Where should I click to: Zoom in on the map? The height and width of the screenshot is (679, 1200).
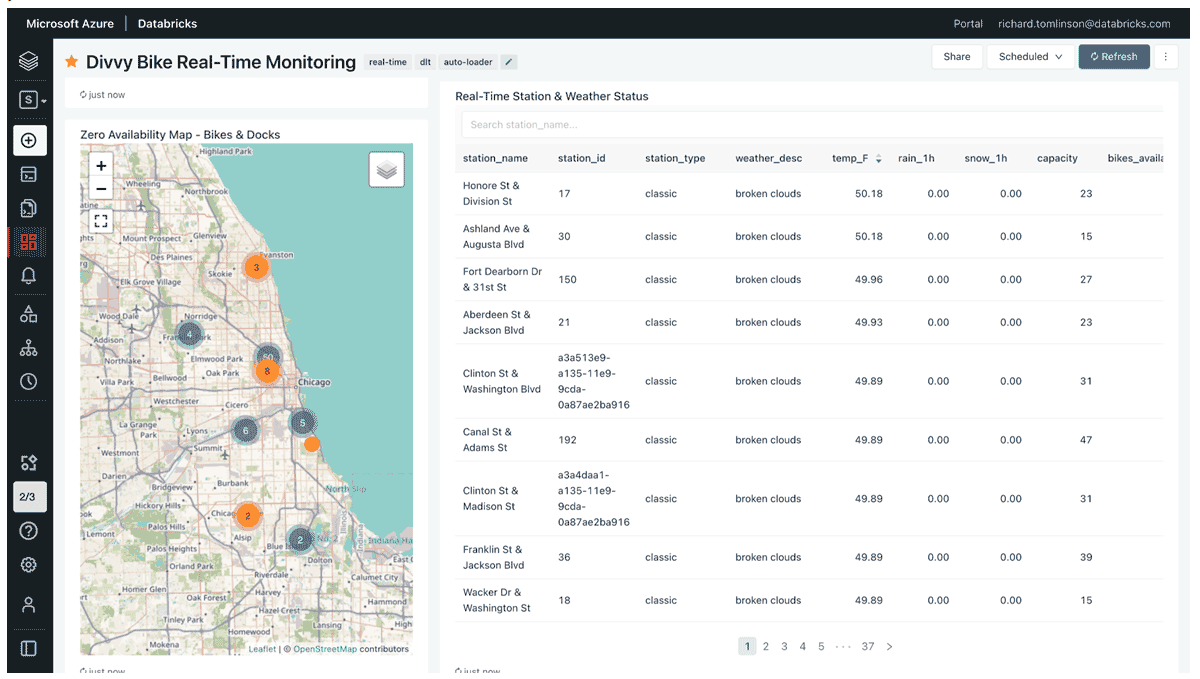[101, 166]
